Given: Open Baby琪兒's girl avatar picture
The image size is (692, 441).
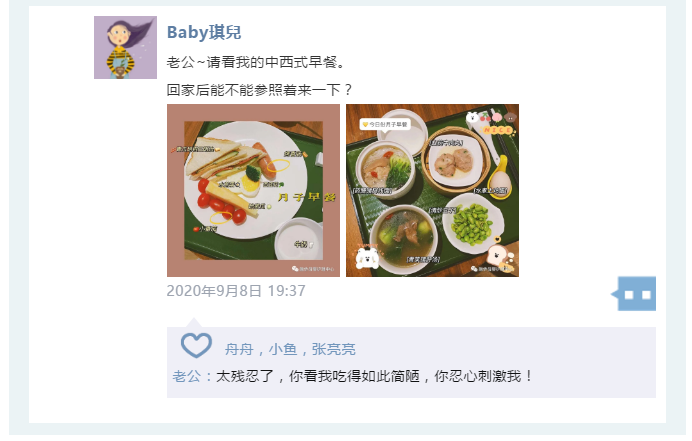Looking at the screenshot, I should pos(125,48).
